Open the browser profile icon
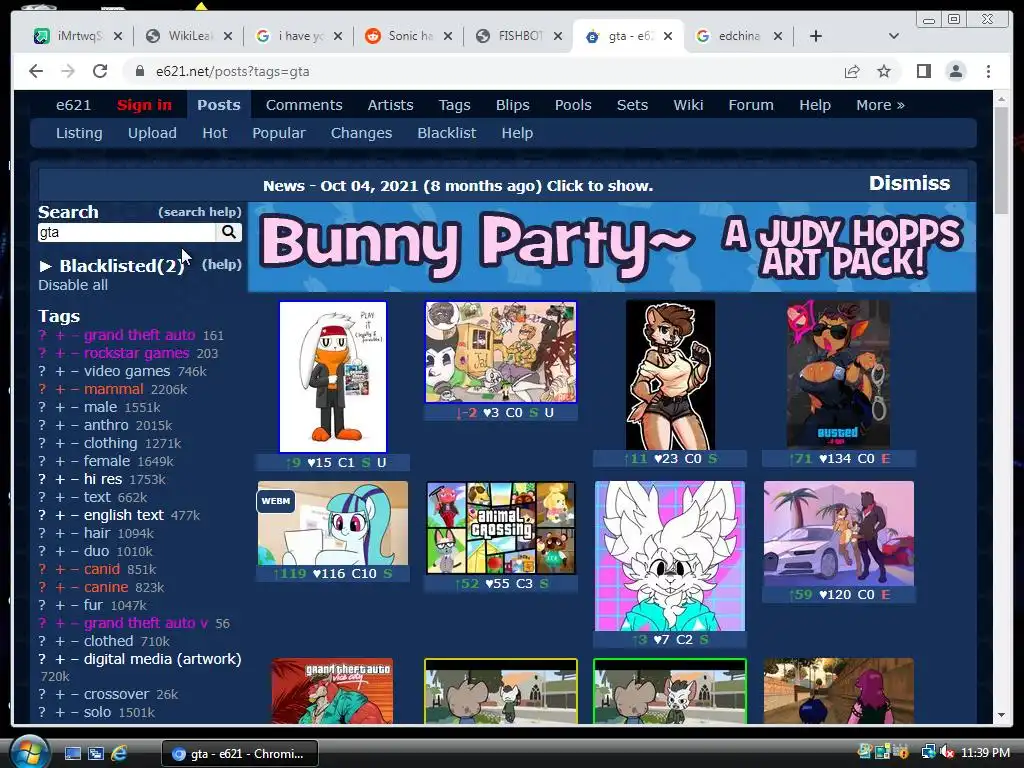The image size is (1024, 768). [x=955, y=71]
